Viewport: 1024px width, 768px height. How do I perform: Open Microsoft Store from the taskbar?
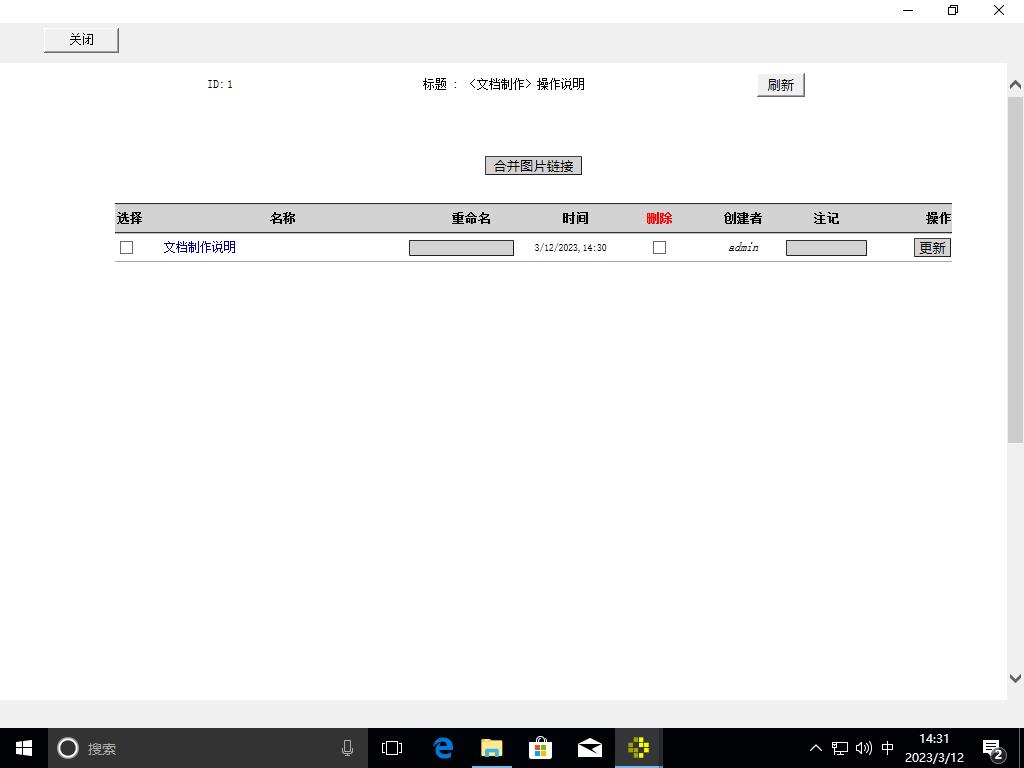click(x=540, y=748)
